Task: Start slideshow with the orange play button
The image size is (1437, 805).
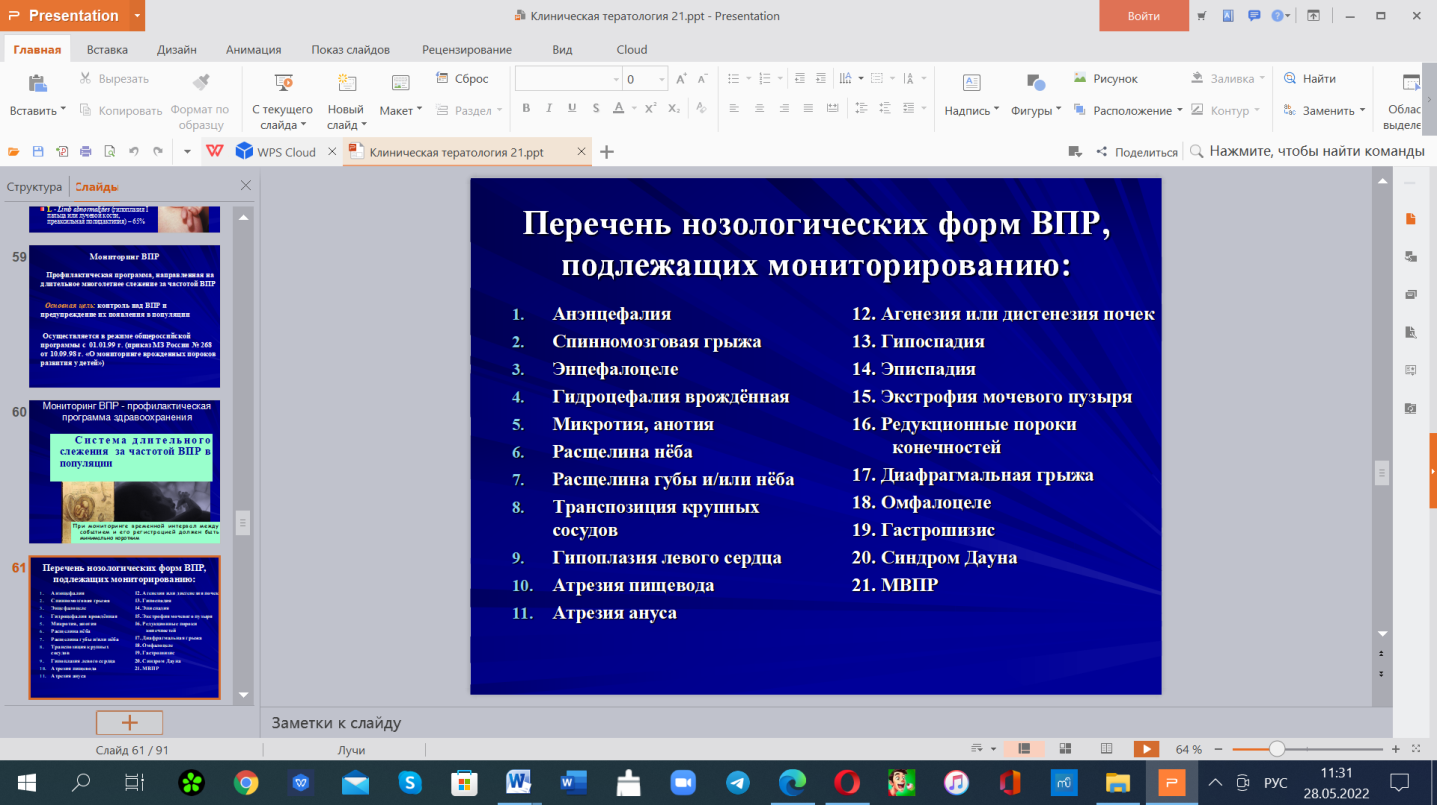Action: point(1146,749)
